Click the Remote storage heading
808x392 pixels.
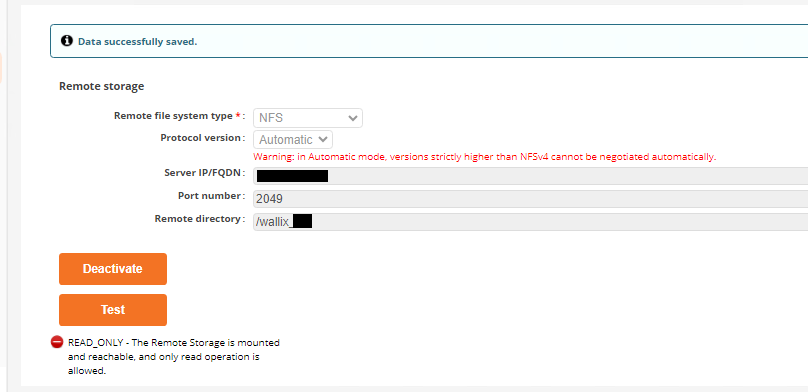pos(102,87)
